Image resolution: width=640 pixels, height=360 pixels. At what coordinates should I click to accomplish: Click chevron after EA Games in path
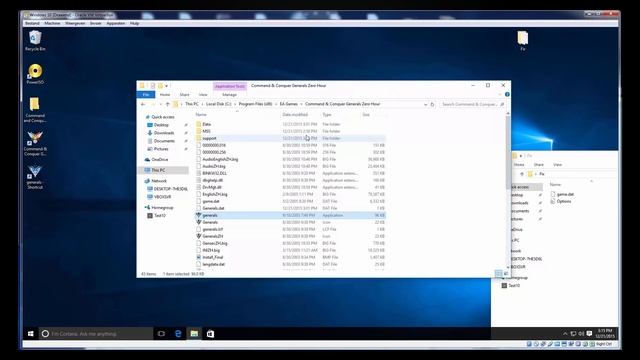(301, 104)
